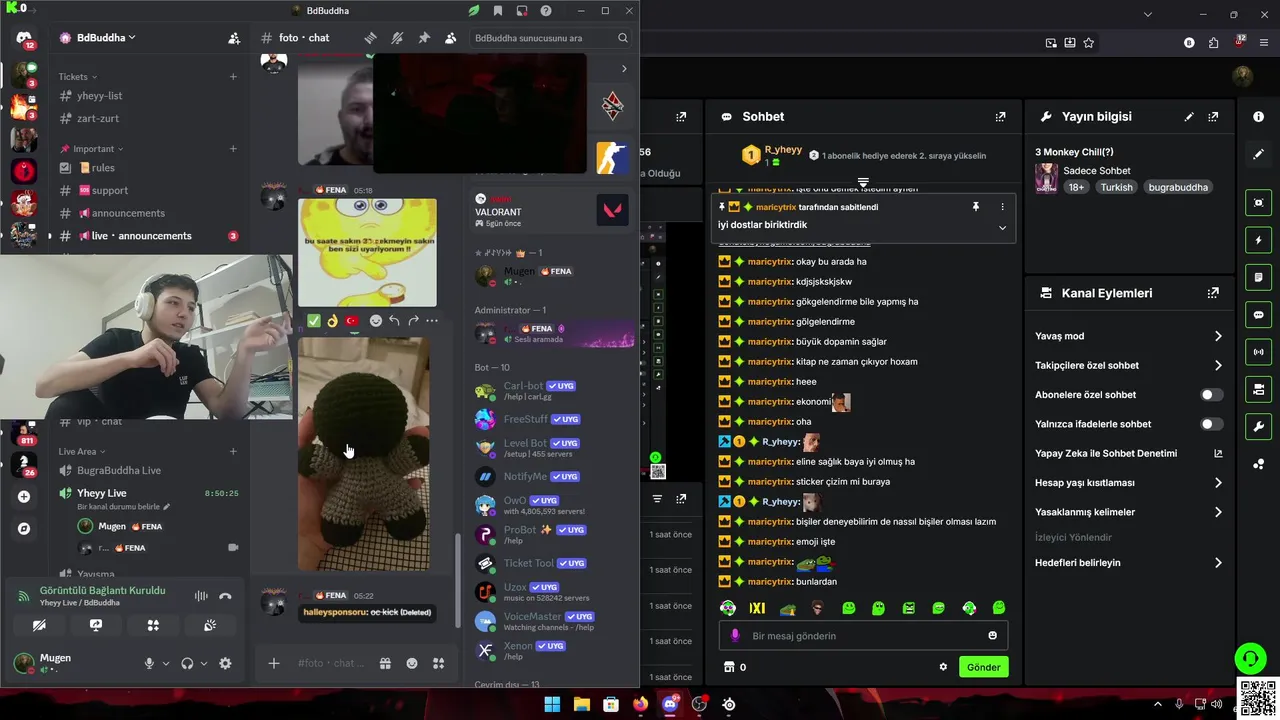Open Discover servers compass icon
The height and width of the screenshot is (720, 1280).
coord(24,528)
